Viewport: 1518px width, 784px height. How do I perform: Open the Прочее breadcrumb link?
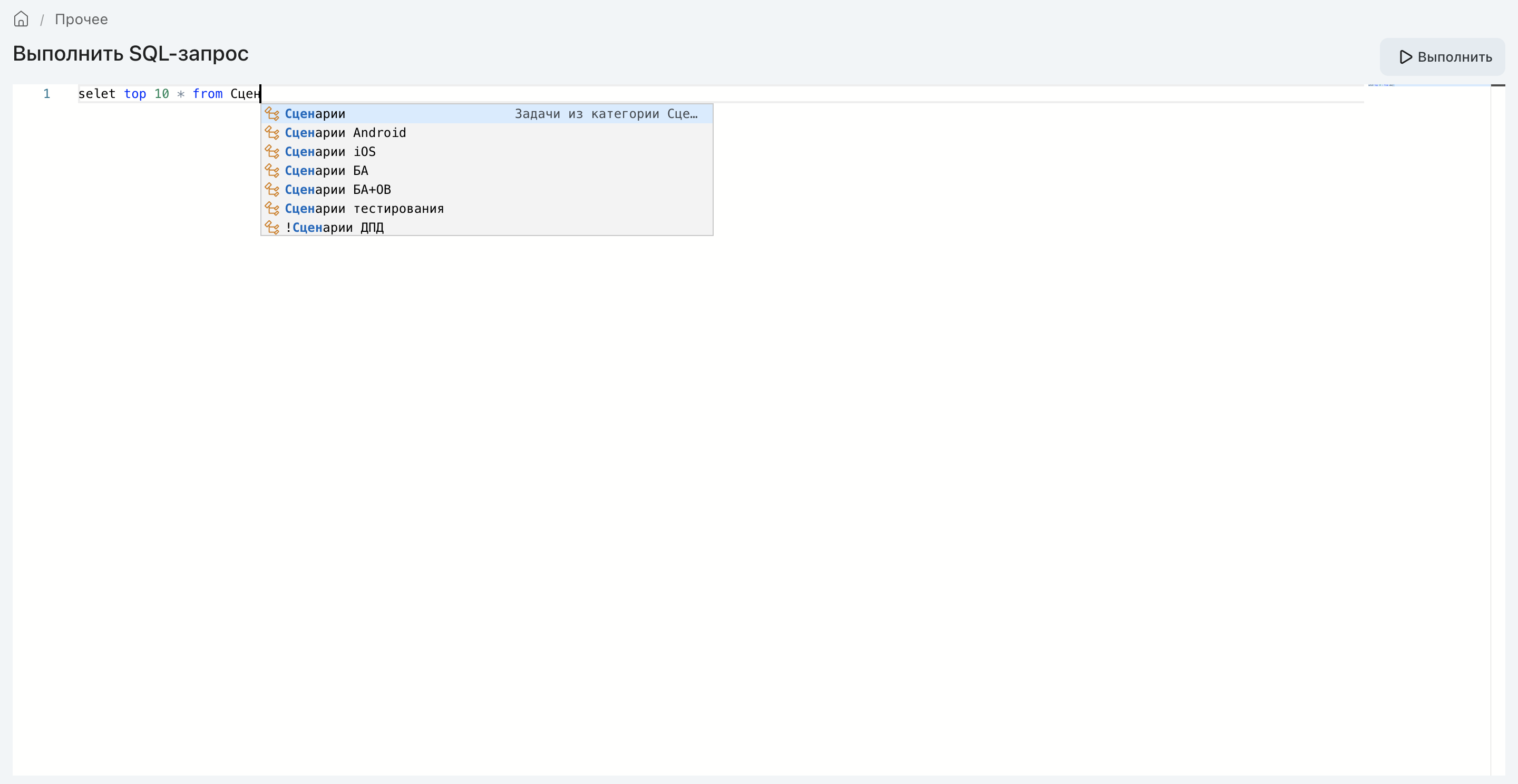click(x=81, y=19)
